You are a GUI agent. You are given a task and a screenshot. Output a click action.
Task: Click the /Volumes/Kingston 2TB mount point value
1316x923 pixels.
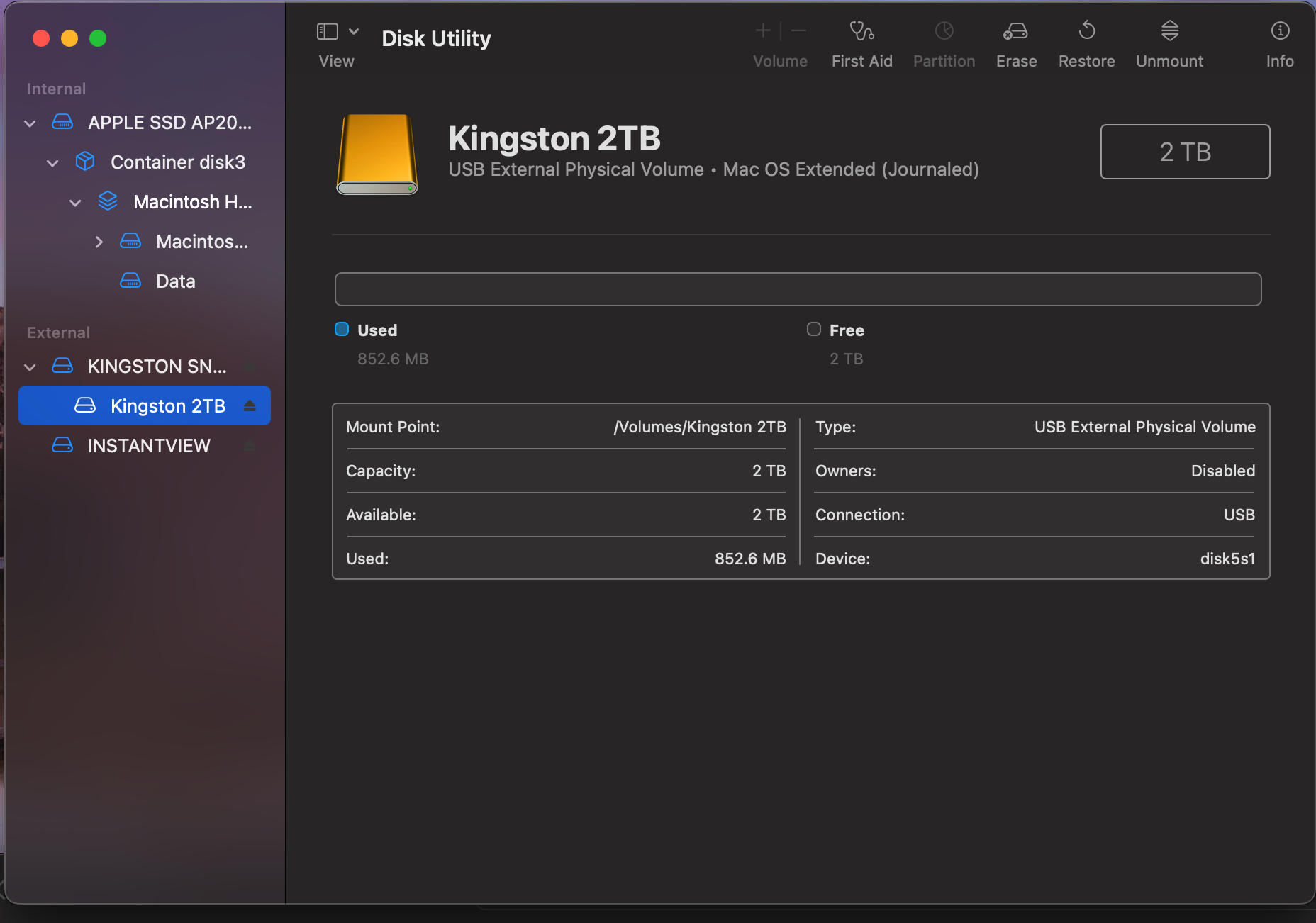(x=700, y=427)
